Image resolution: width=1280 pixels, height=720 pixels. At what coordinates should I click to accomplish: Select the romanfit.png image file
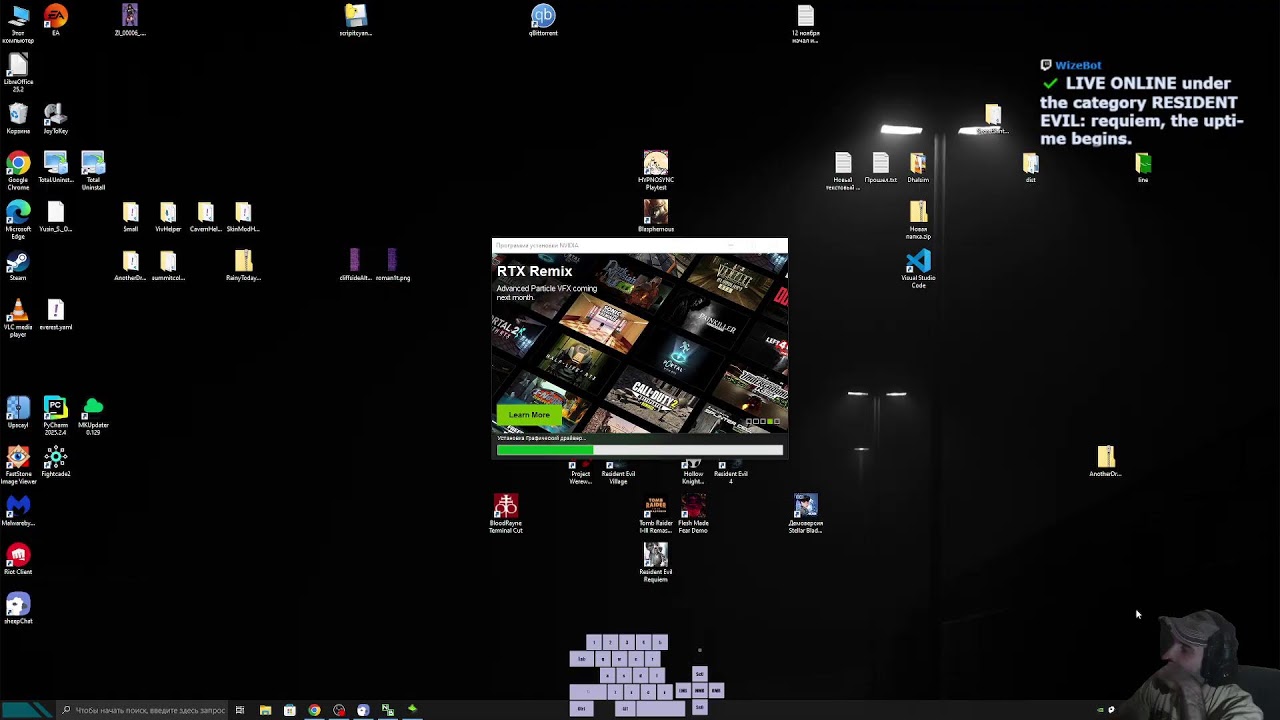(393, 265)
